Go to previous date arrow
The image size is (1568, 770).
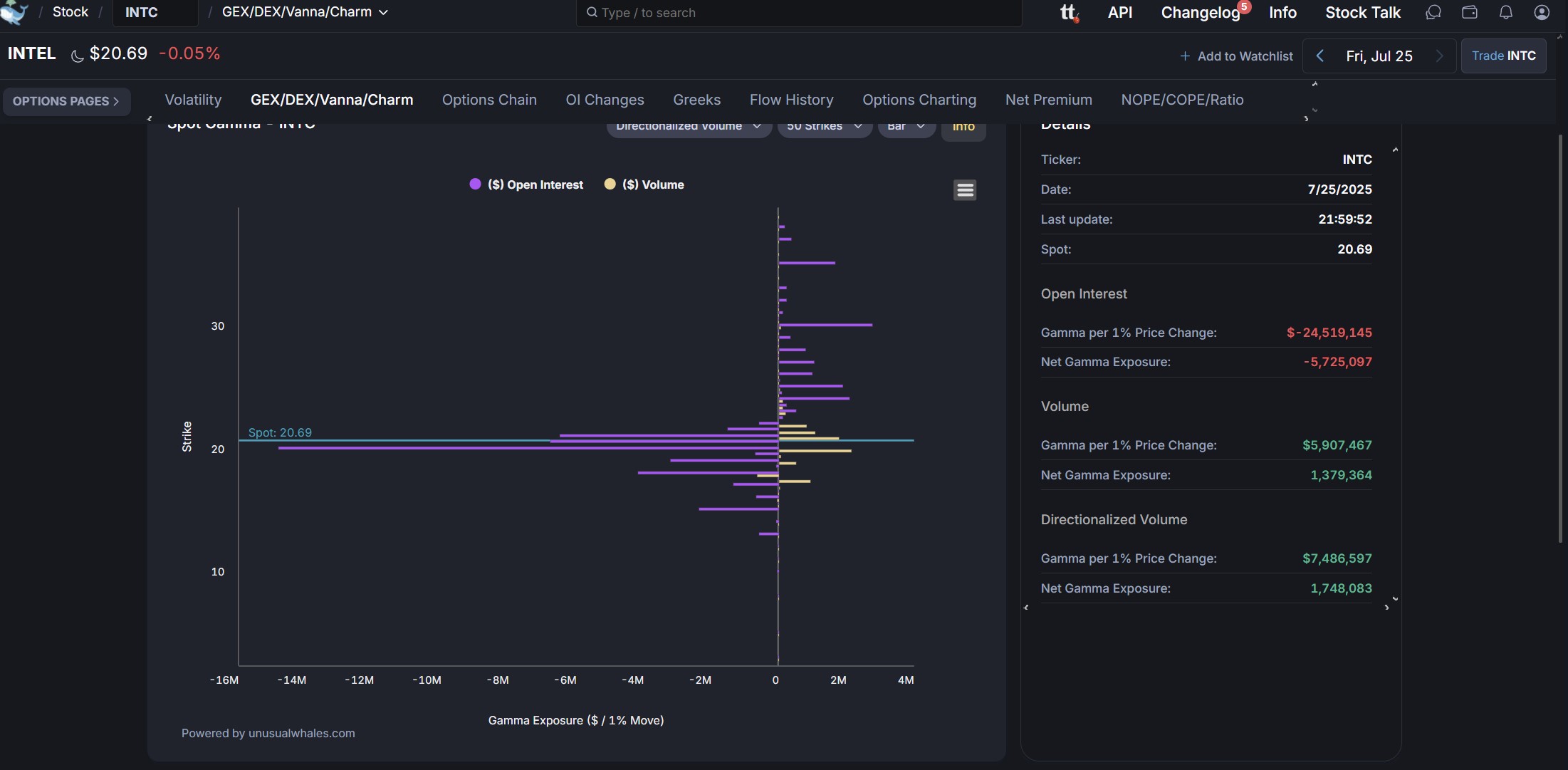point(1320,56)
